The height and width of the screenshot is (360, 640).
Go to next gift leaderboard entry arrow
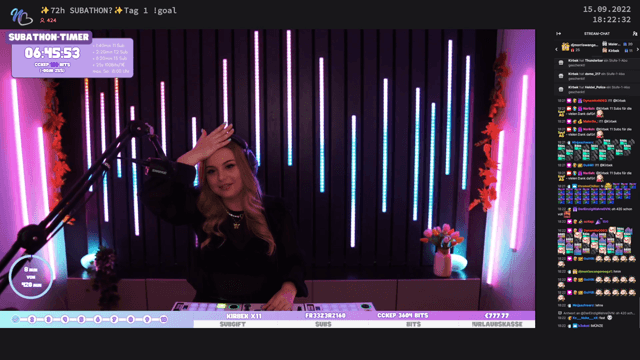638,49
